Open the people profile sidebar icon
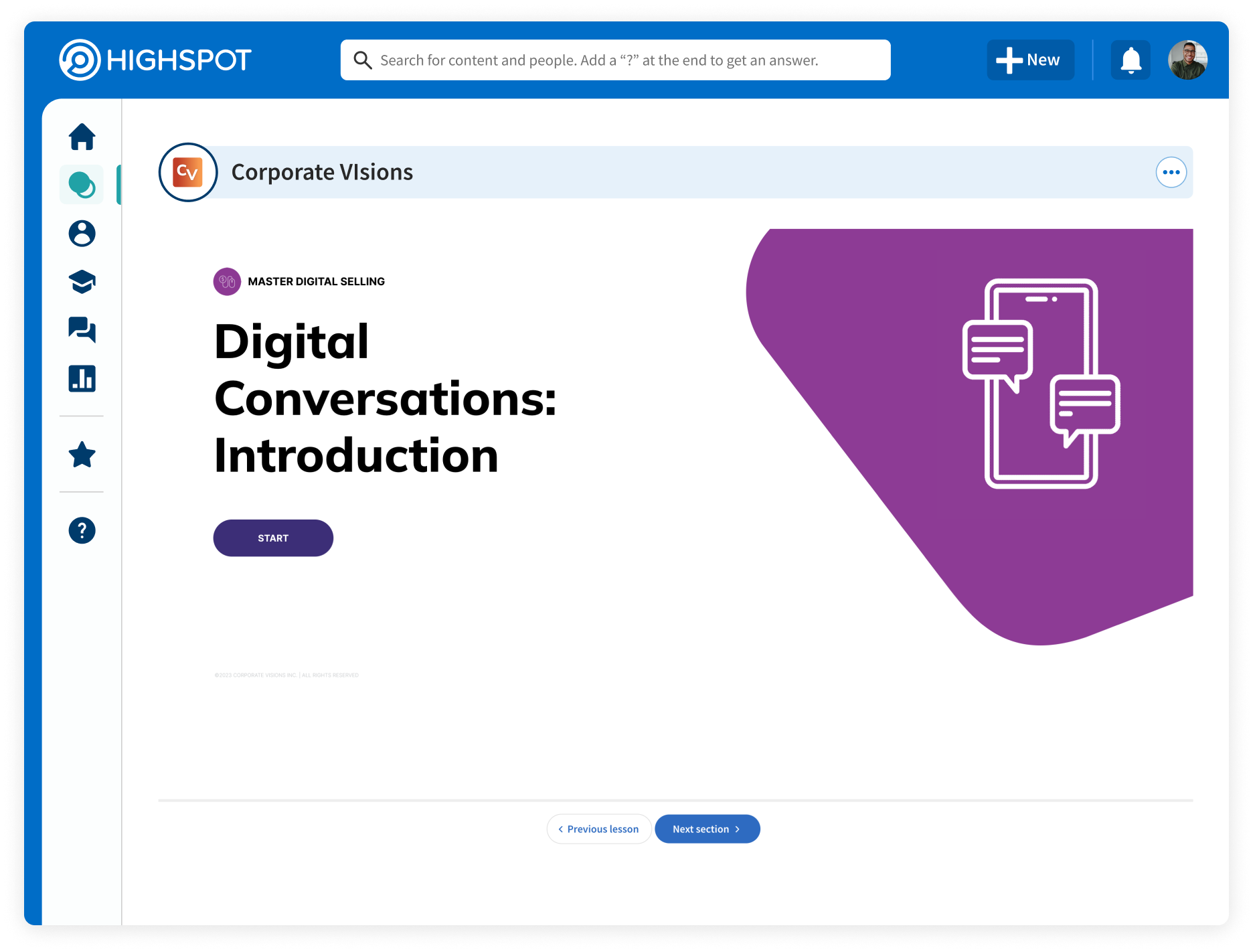Screen dimensions: 1253x952 pyautogui.click(x=82, y=234)
